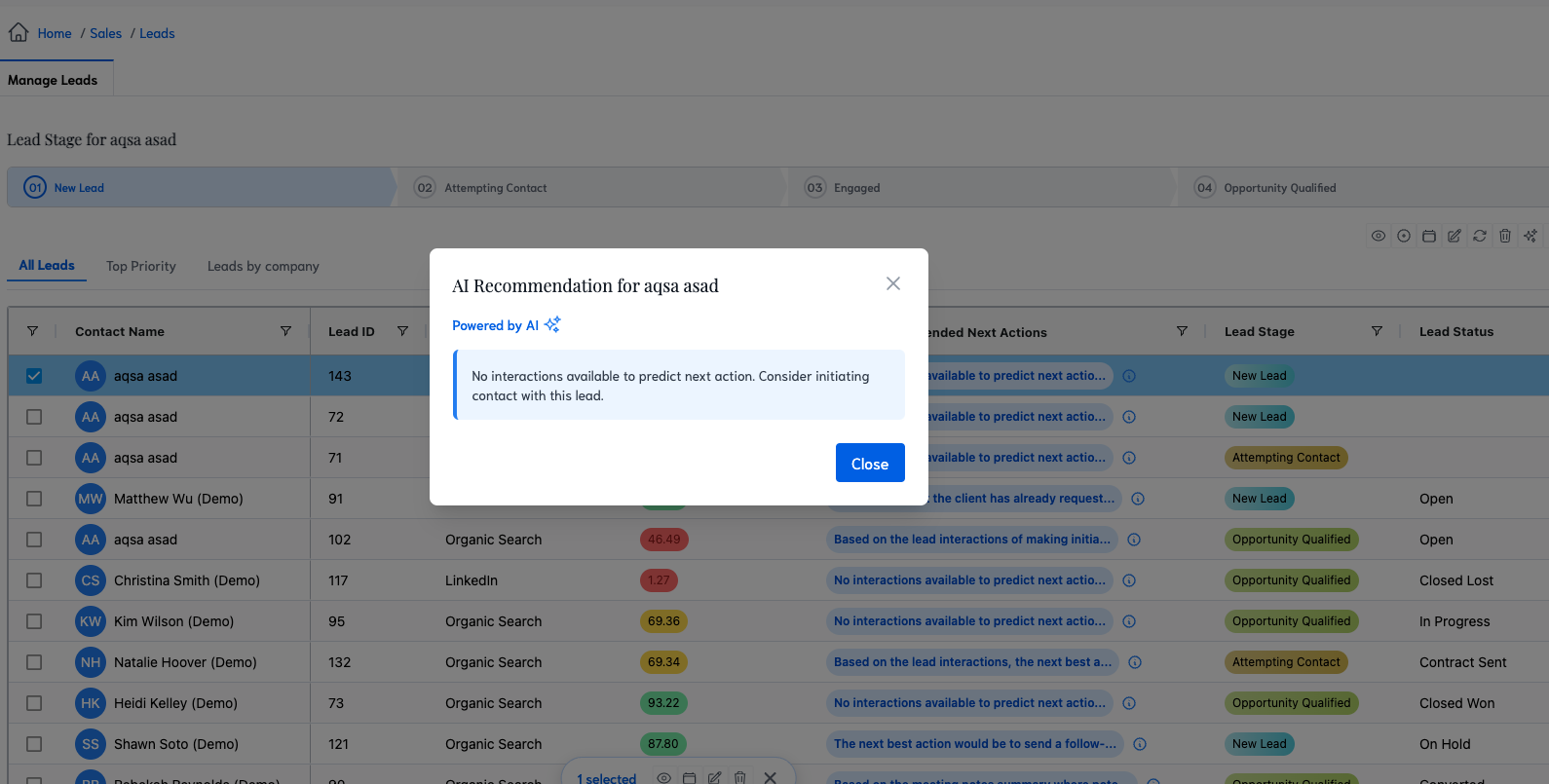Switch to the Top Priority tab

[x=141, y=266]
